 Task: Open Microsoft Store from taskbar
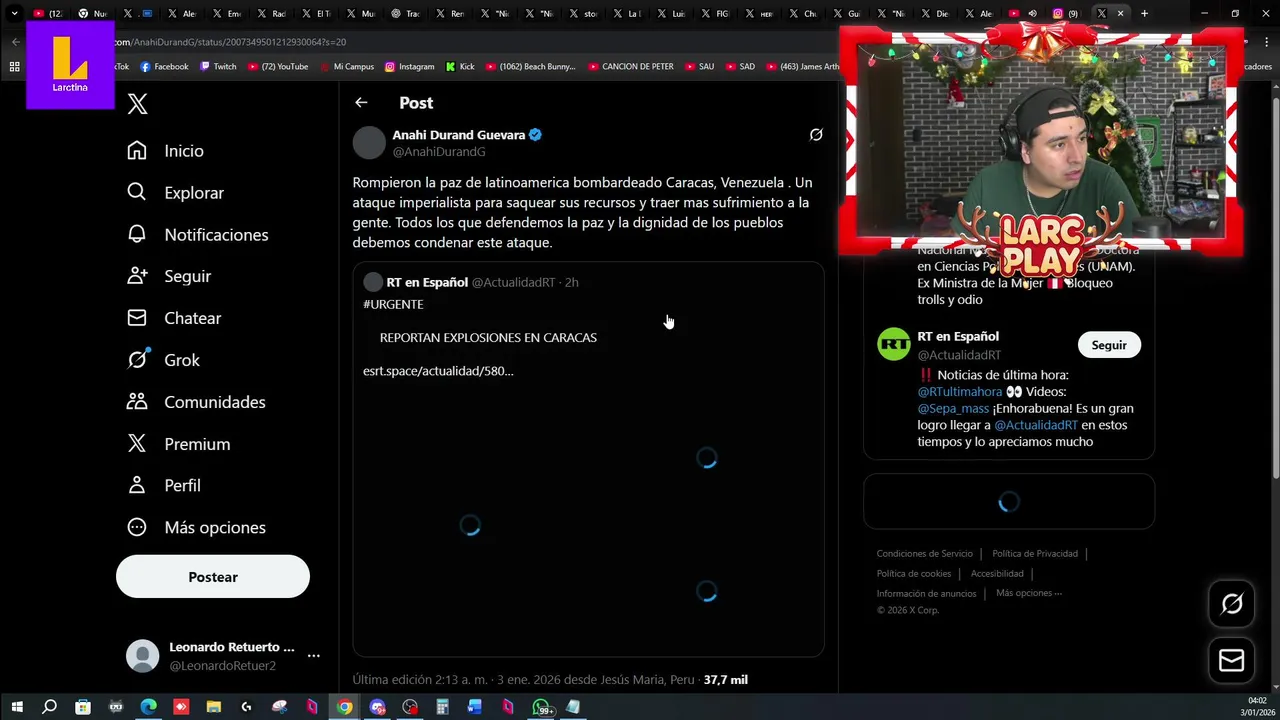[83, 707]
